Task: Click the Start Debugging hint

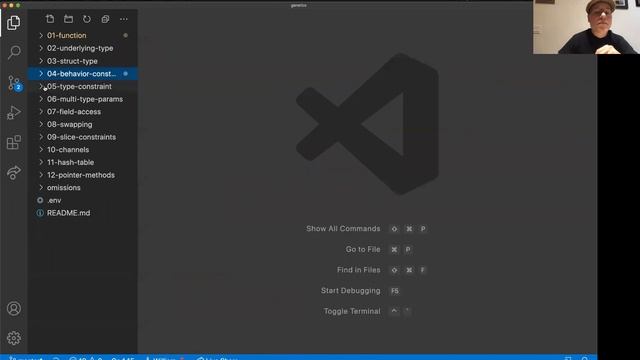Action: [x=350, y=291]
